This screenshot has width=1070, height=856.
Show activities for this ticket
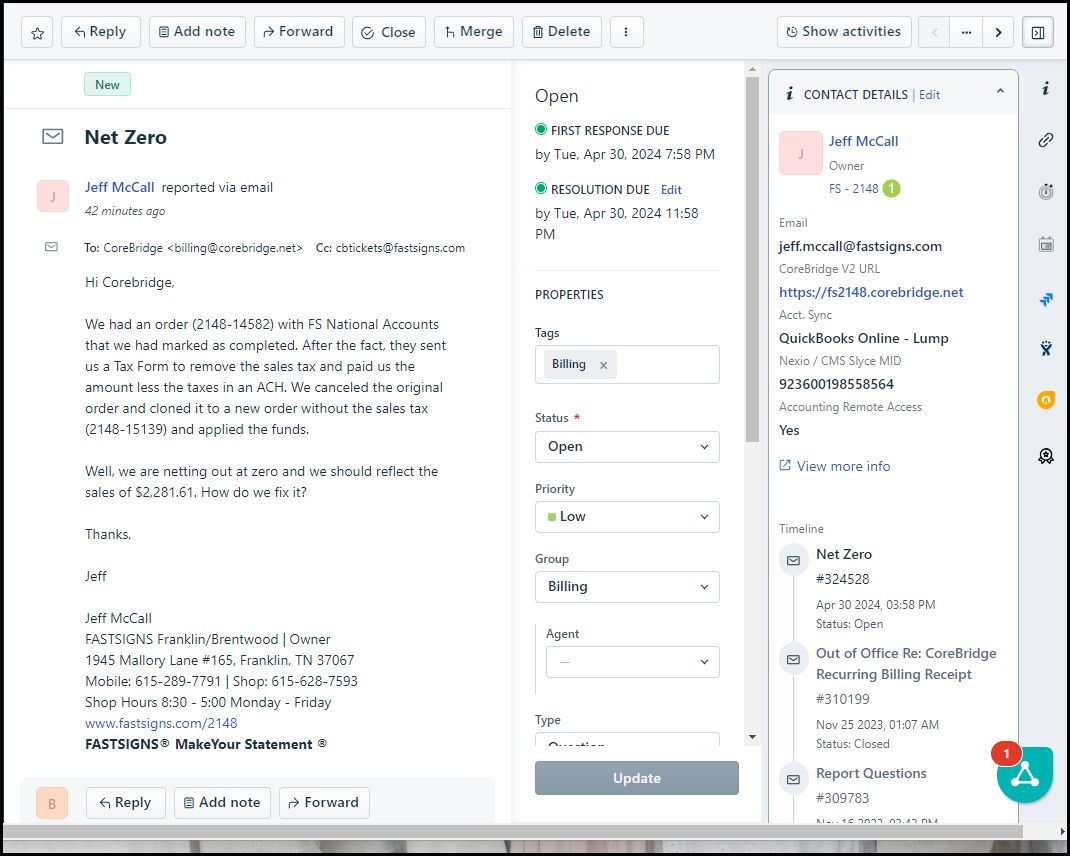844,32
